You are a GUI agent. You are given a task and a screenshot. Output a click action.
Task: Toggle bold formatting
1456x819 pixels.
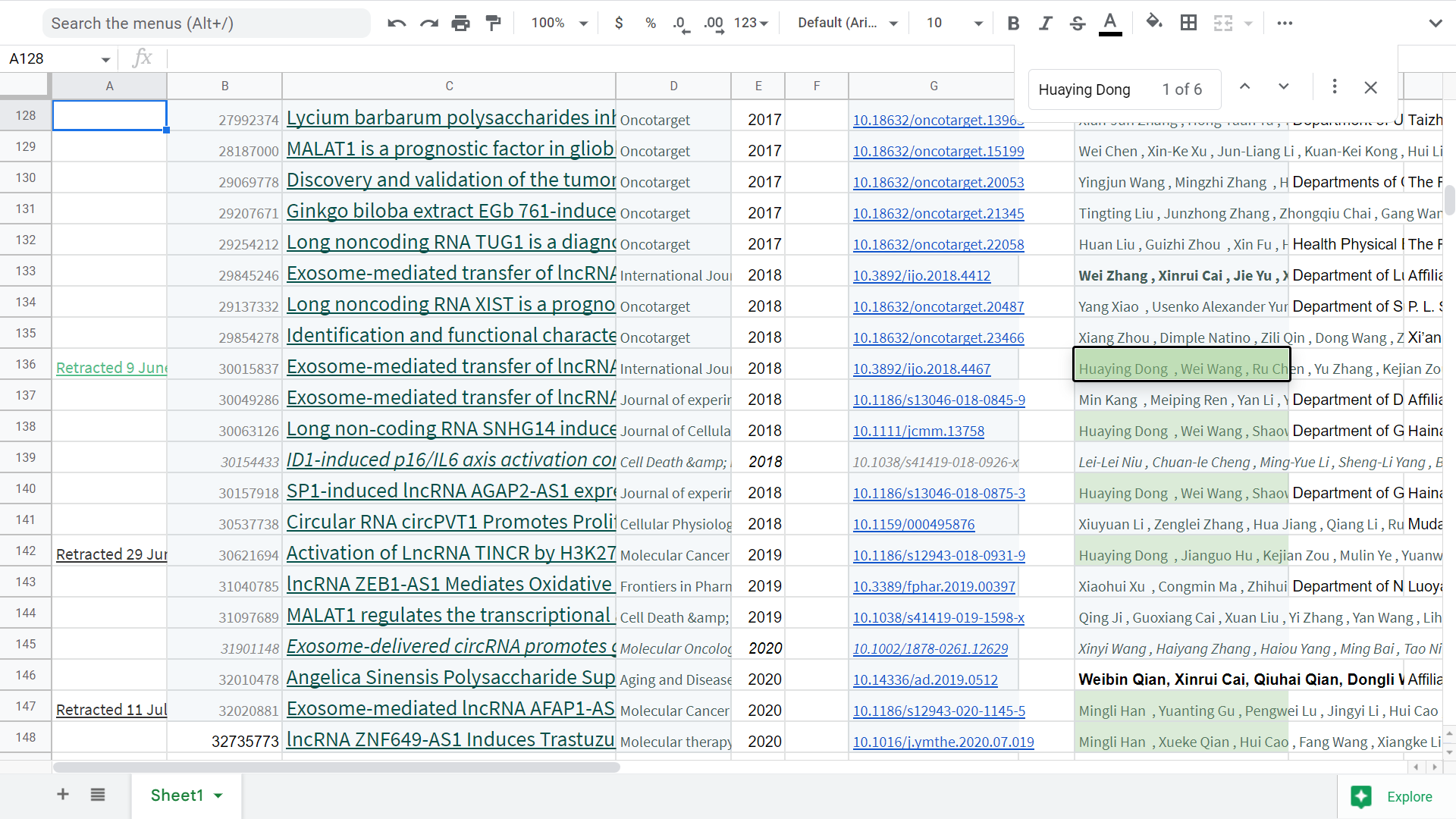point(1013,24)
